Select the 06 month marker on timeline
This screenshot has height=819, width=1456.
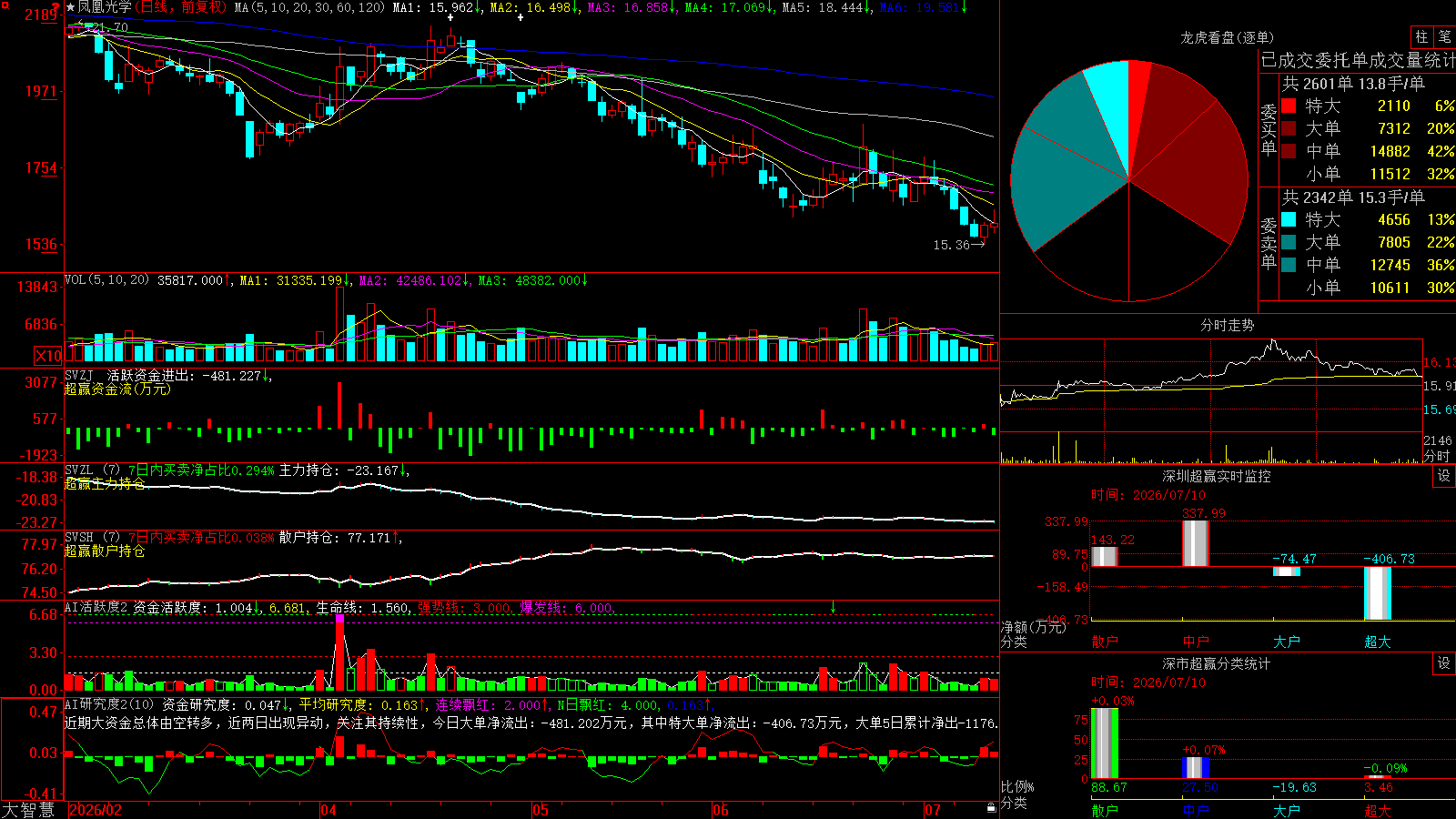coord(721,810)
